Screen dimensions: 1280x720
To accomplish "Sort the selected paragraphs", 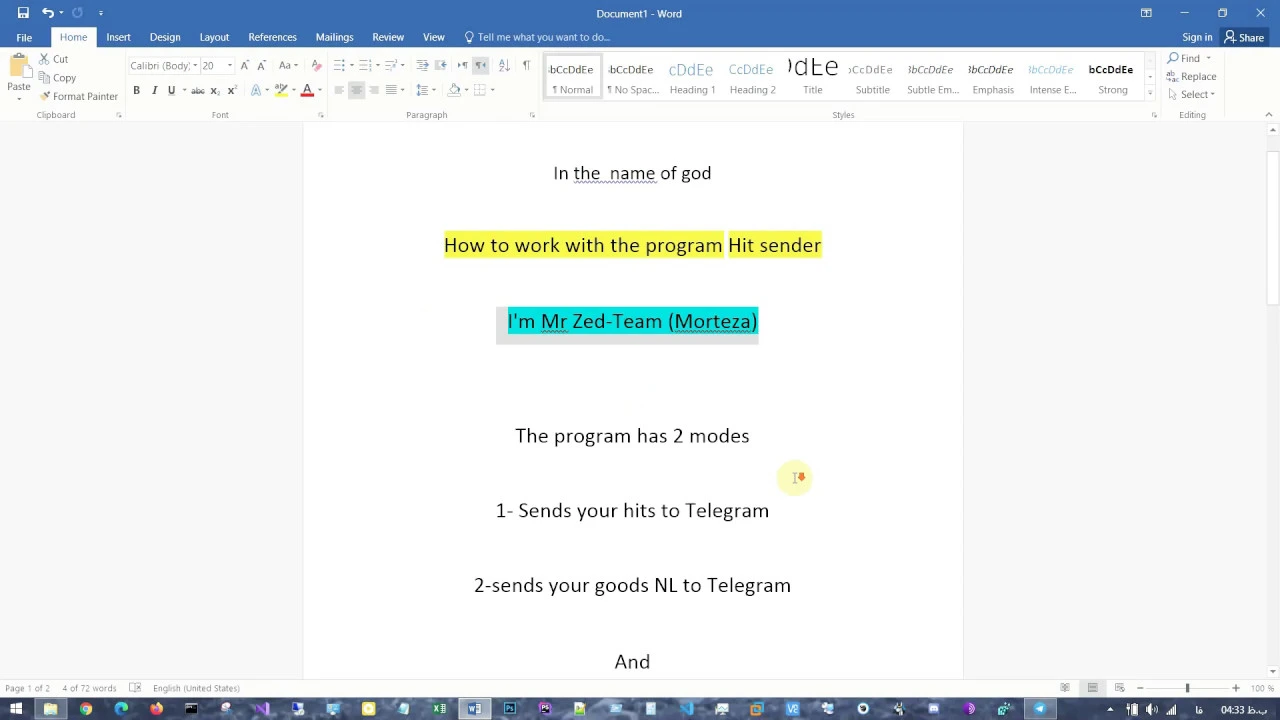I will (x=503, y=65).
